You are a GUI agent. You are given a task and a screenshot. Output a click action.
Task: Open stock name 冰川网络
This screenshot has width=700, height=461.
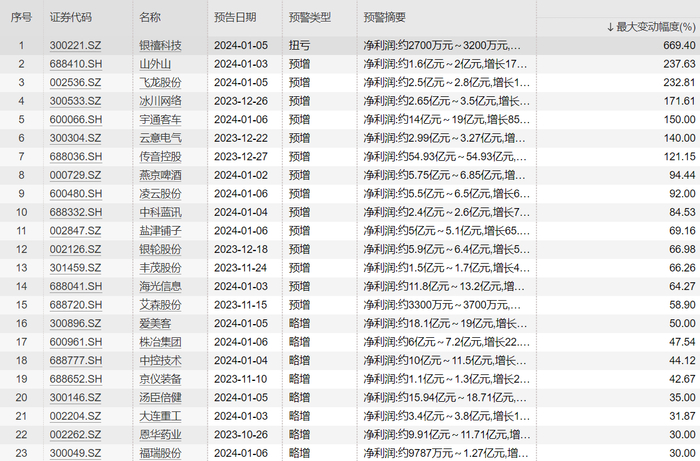[161, 101]
